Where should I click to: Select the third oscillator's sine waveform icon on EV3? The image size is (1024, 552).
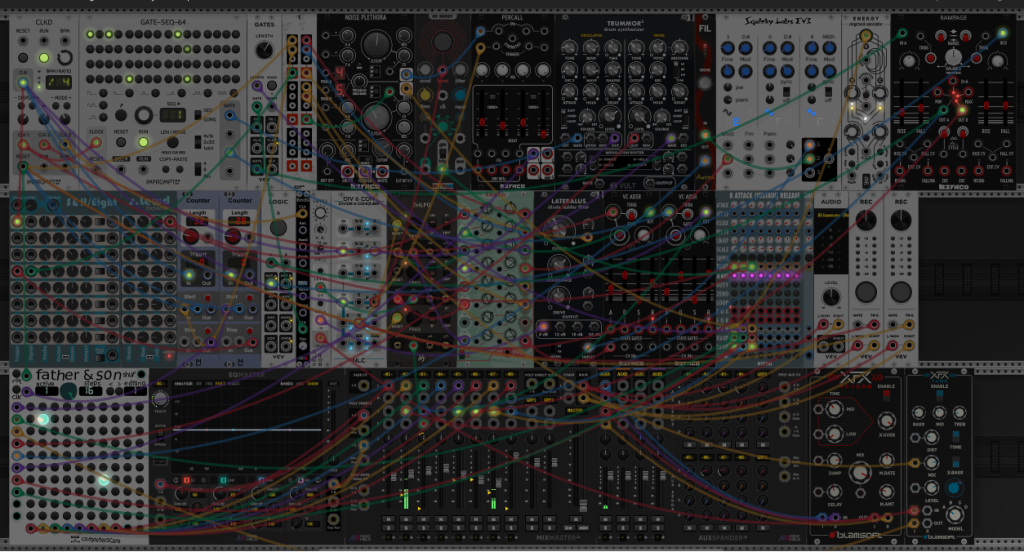pyautogui.click(x=811, y=112)
